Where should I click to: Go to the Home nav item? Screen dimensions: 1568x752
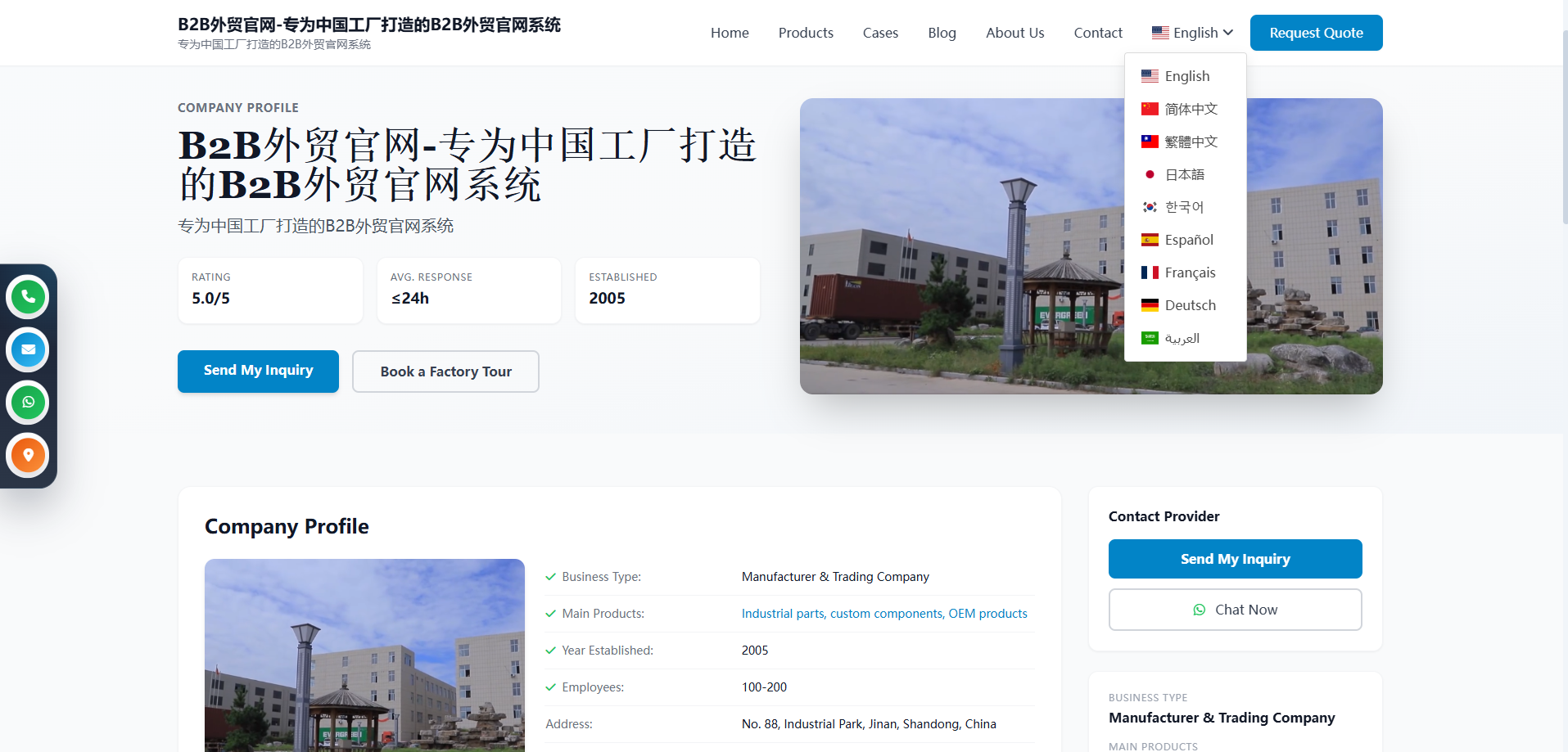click(730, 33)
